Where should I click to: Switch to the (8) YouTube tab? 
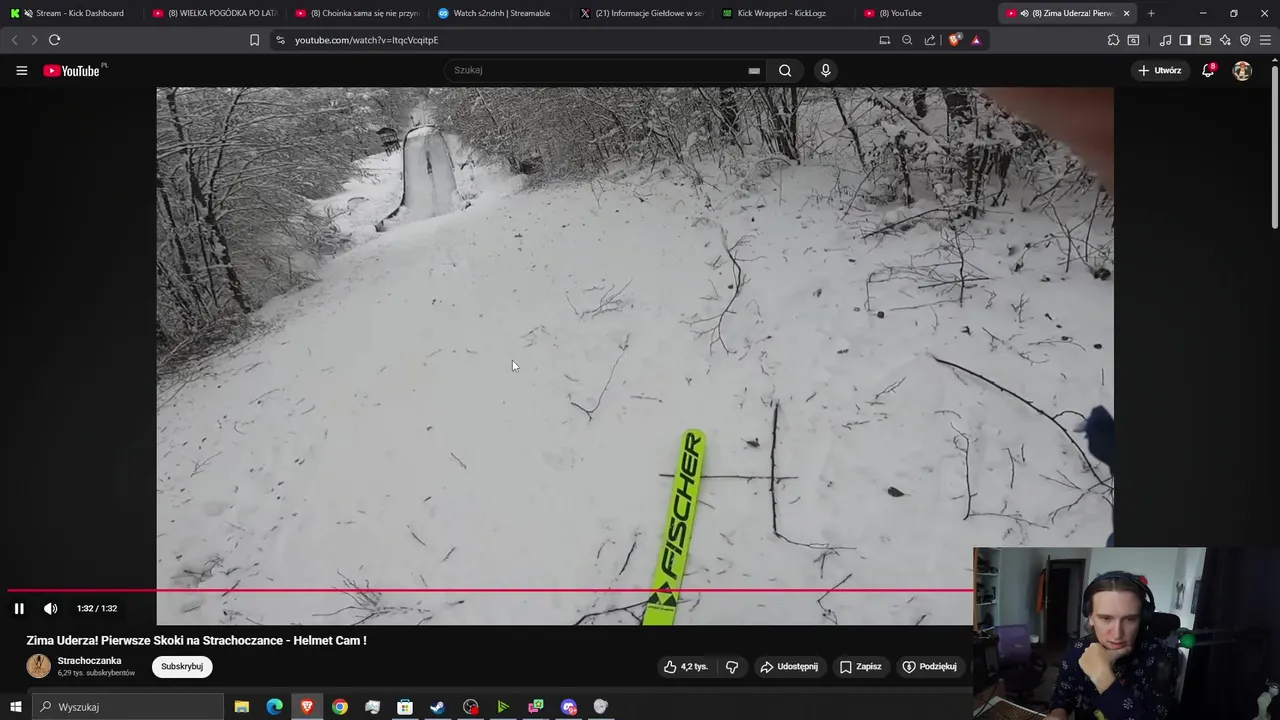point(925,13)
